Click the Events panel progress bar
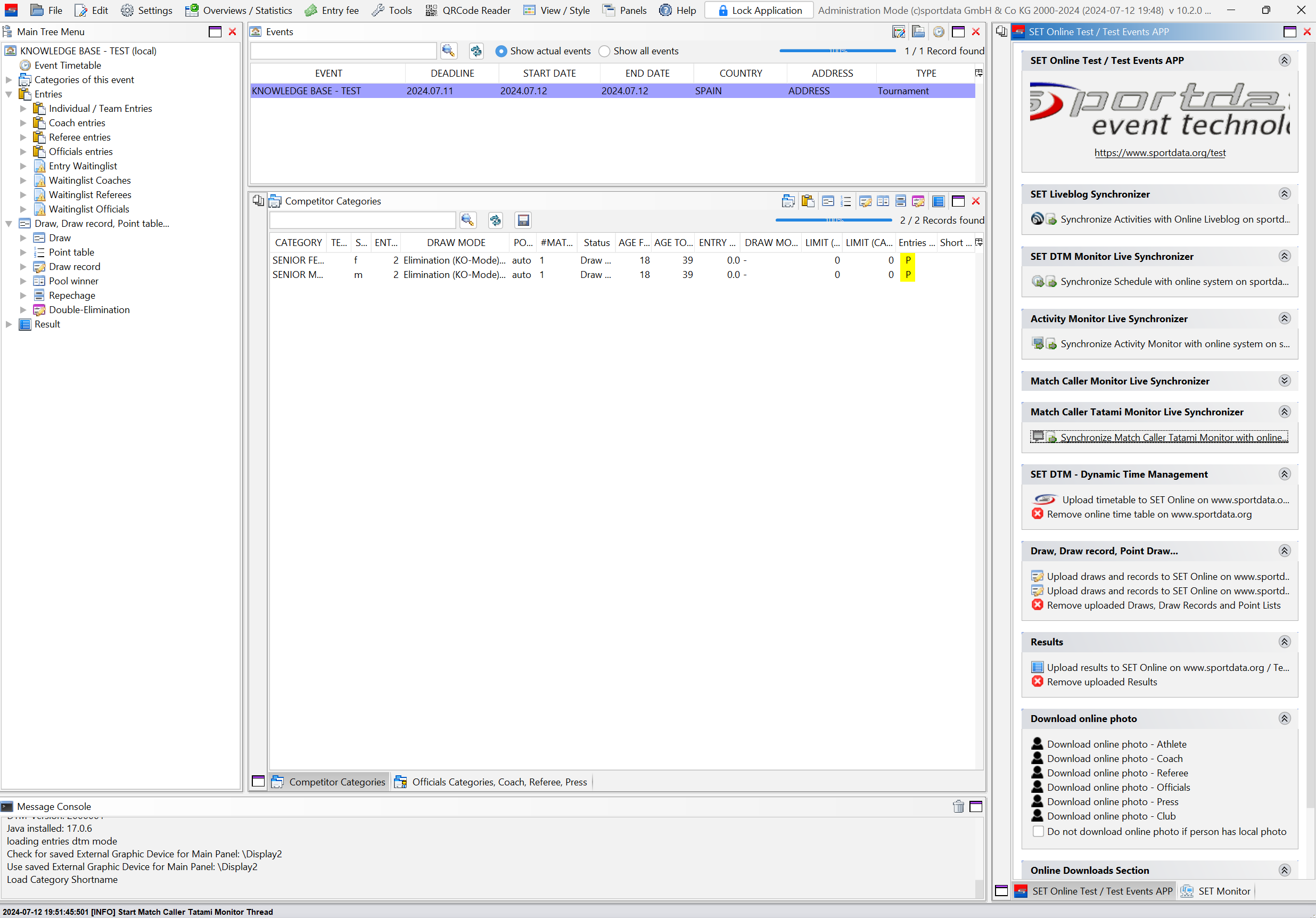1316x918 pixels. coord(837,51)
